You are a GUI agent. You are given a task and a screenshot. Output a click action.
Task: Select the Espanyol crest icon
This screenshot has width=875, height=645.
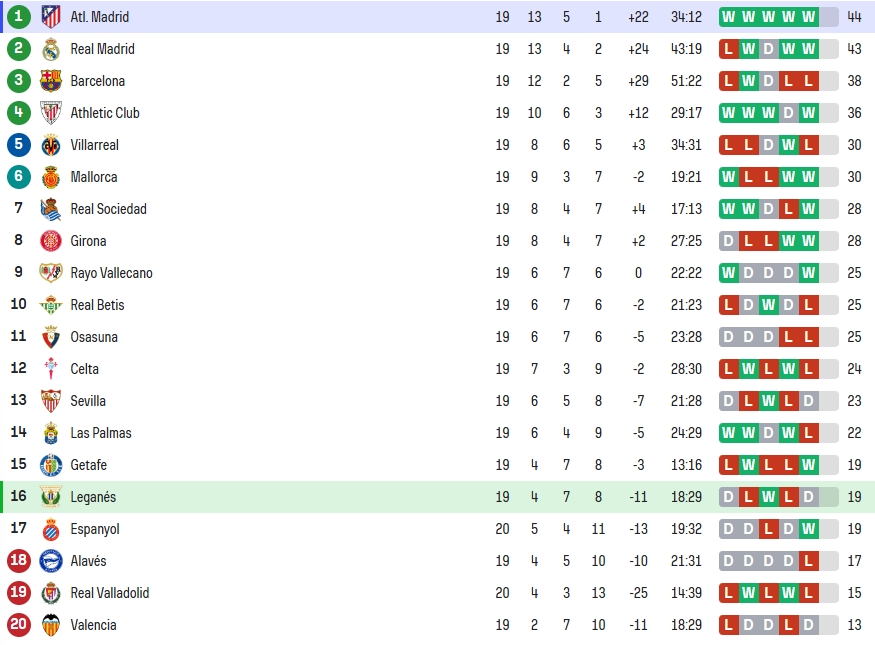(51, 529)
